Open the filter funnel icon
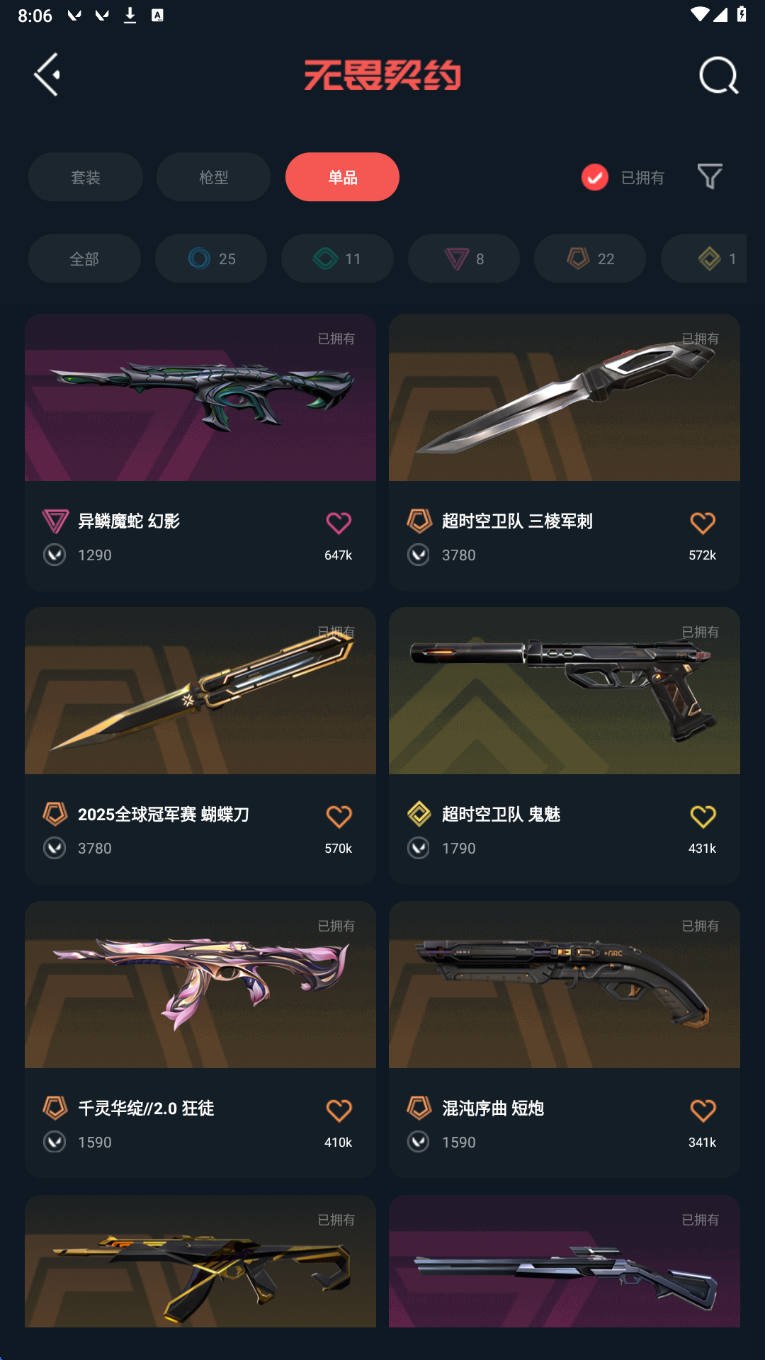 coord(709,177)
